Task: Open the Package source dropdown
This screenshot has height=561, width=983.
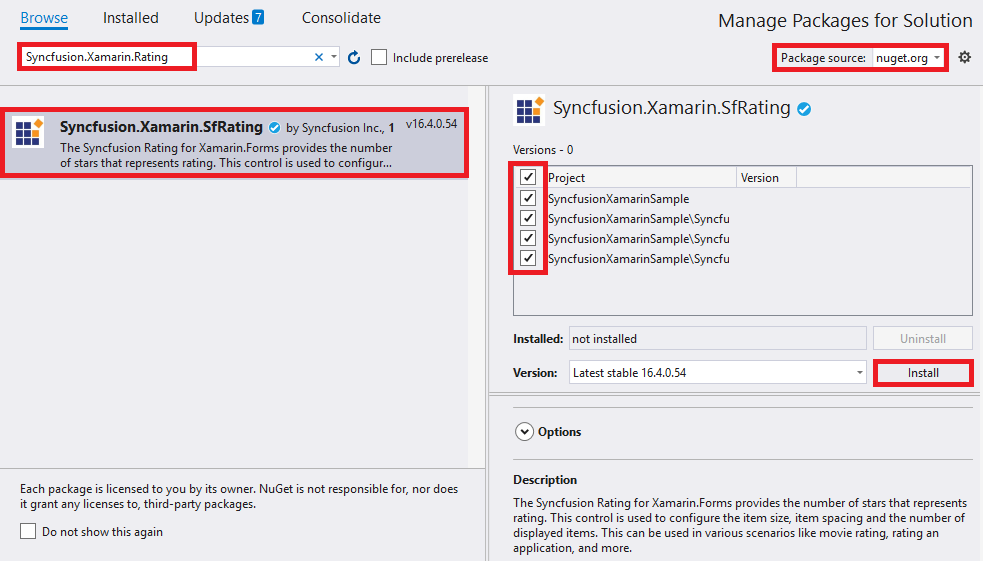Action: coord(908,58)
